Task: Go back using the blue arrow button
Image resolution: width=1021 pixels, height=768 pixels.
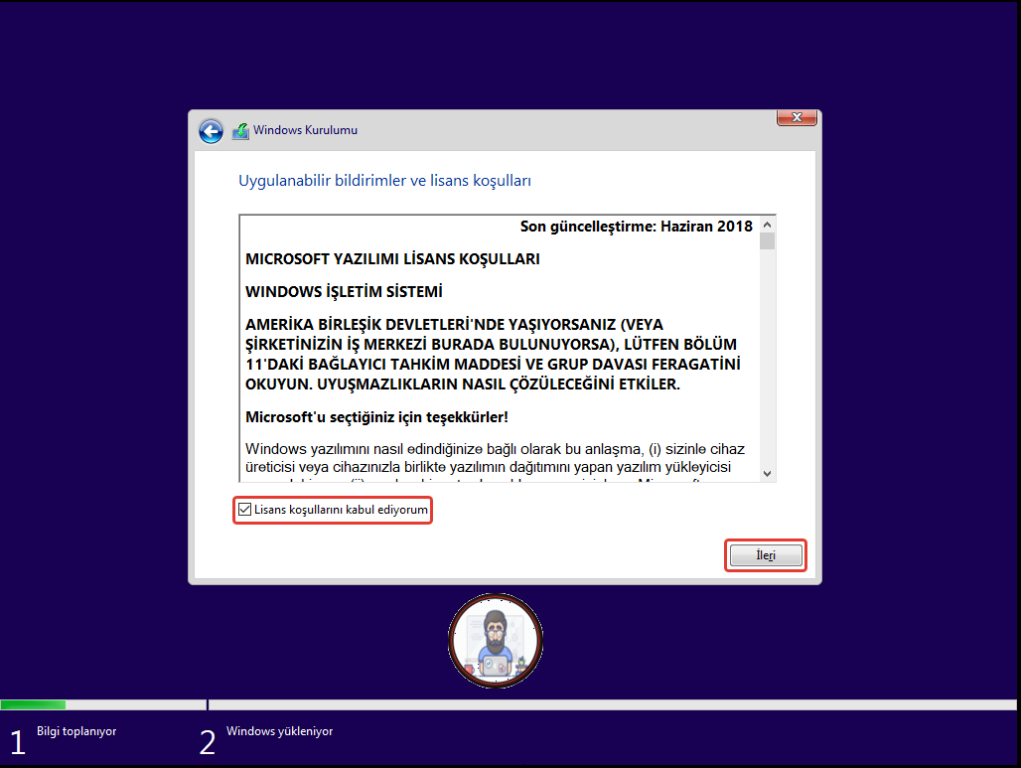Action: [210, 131]
